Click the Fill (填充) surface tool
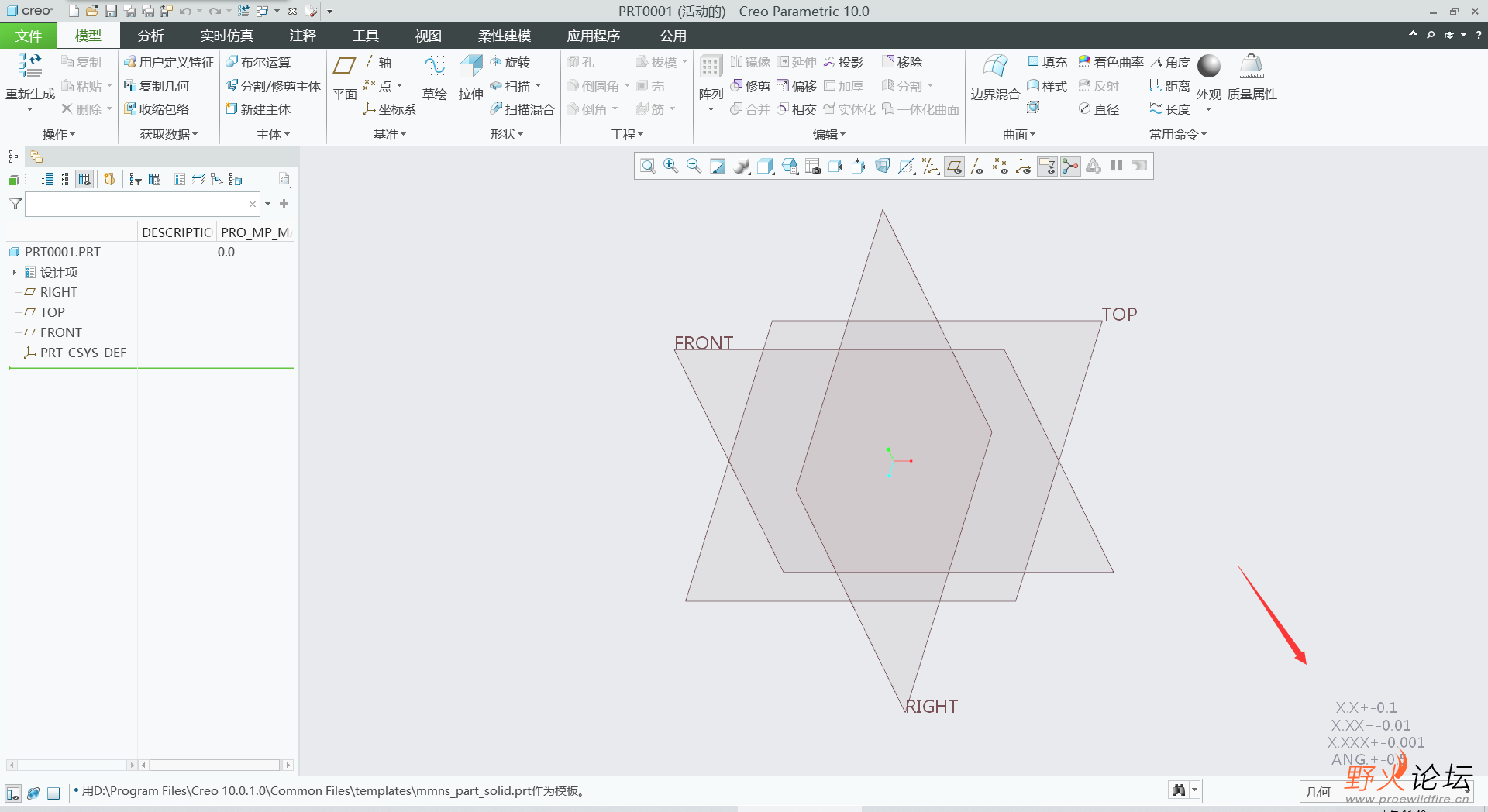 point(1047,62)
